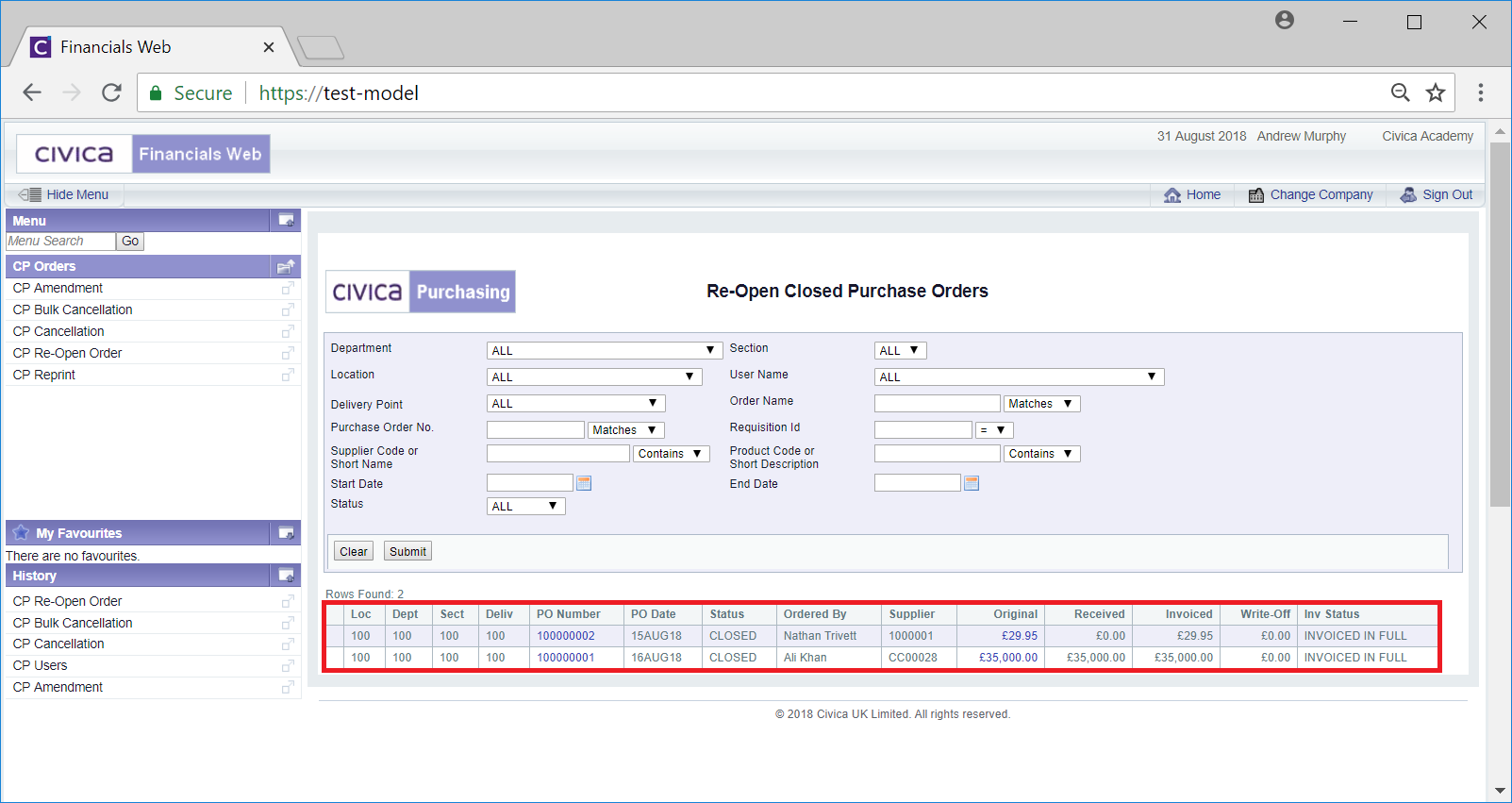Click into the Menu Search field
This screenshot has height=803, width=1512.
tap(60, 241)
